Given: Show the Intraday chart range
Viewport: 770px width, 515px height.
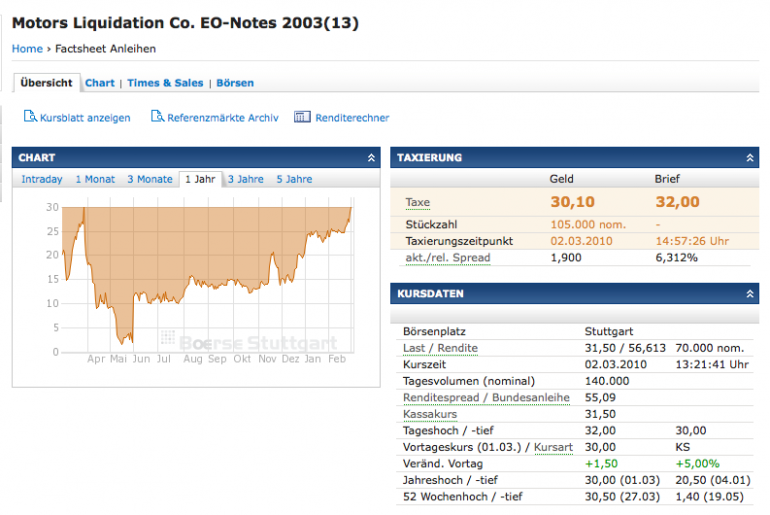Looking at the screenshot, I should [42, 180].
